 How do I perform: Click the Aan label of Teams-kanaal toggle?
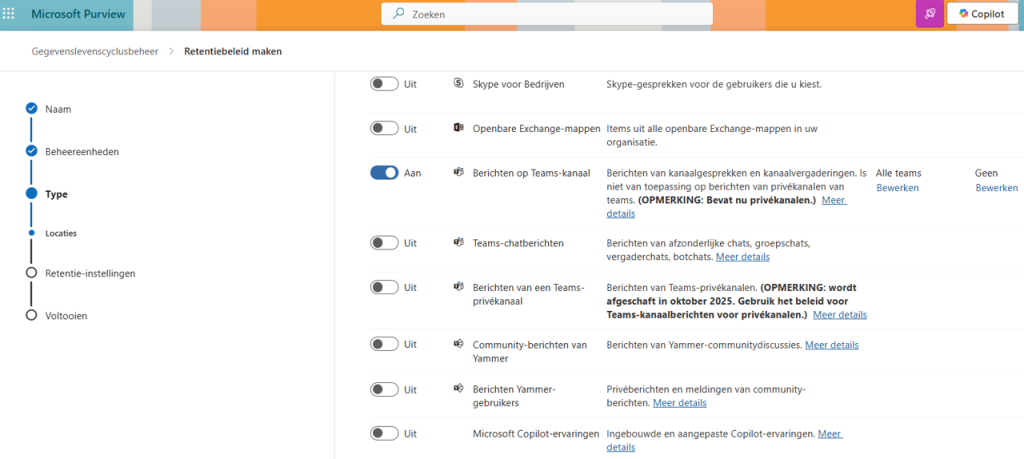tap(412, 173)
